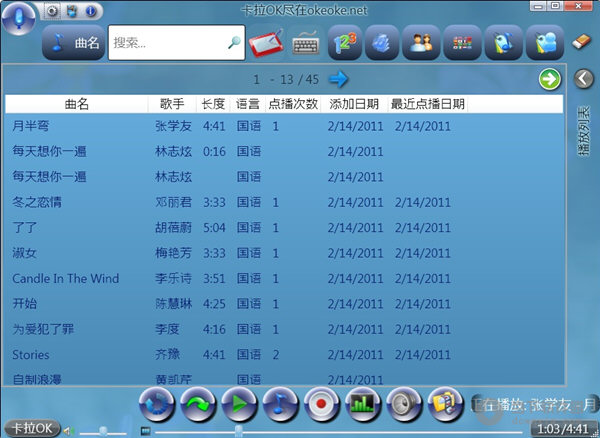Click the 123 number search icon

tap(345, 42)
